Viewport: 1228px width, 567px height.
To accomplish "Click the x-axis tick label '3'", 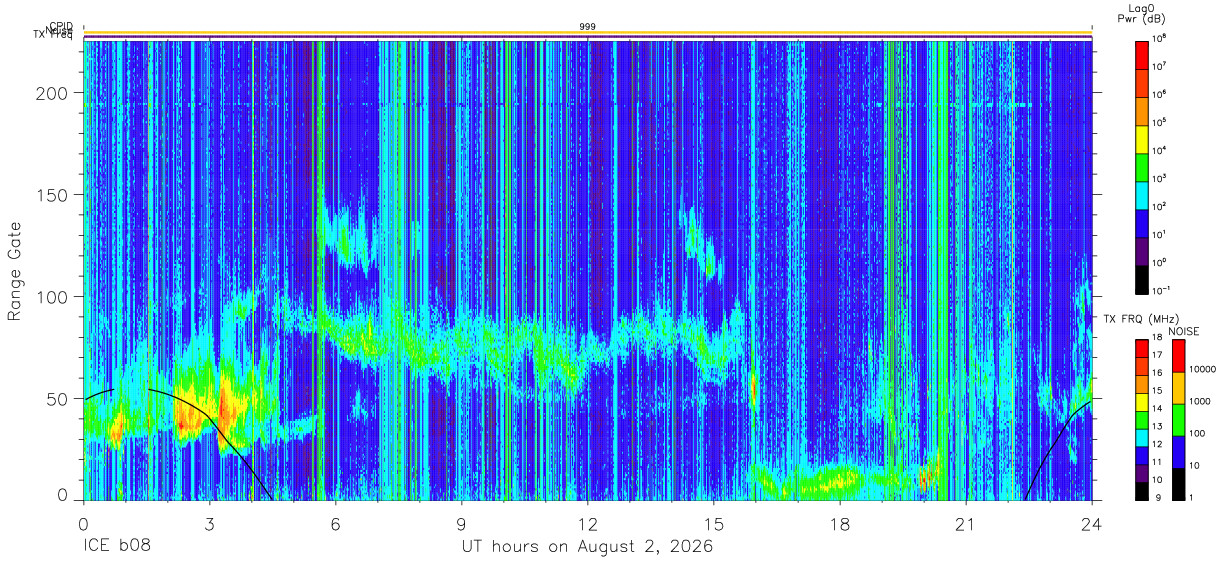I will [x=209, y=523].
